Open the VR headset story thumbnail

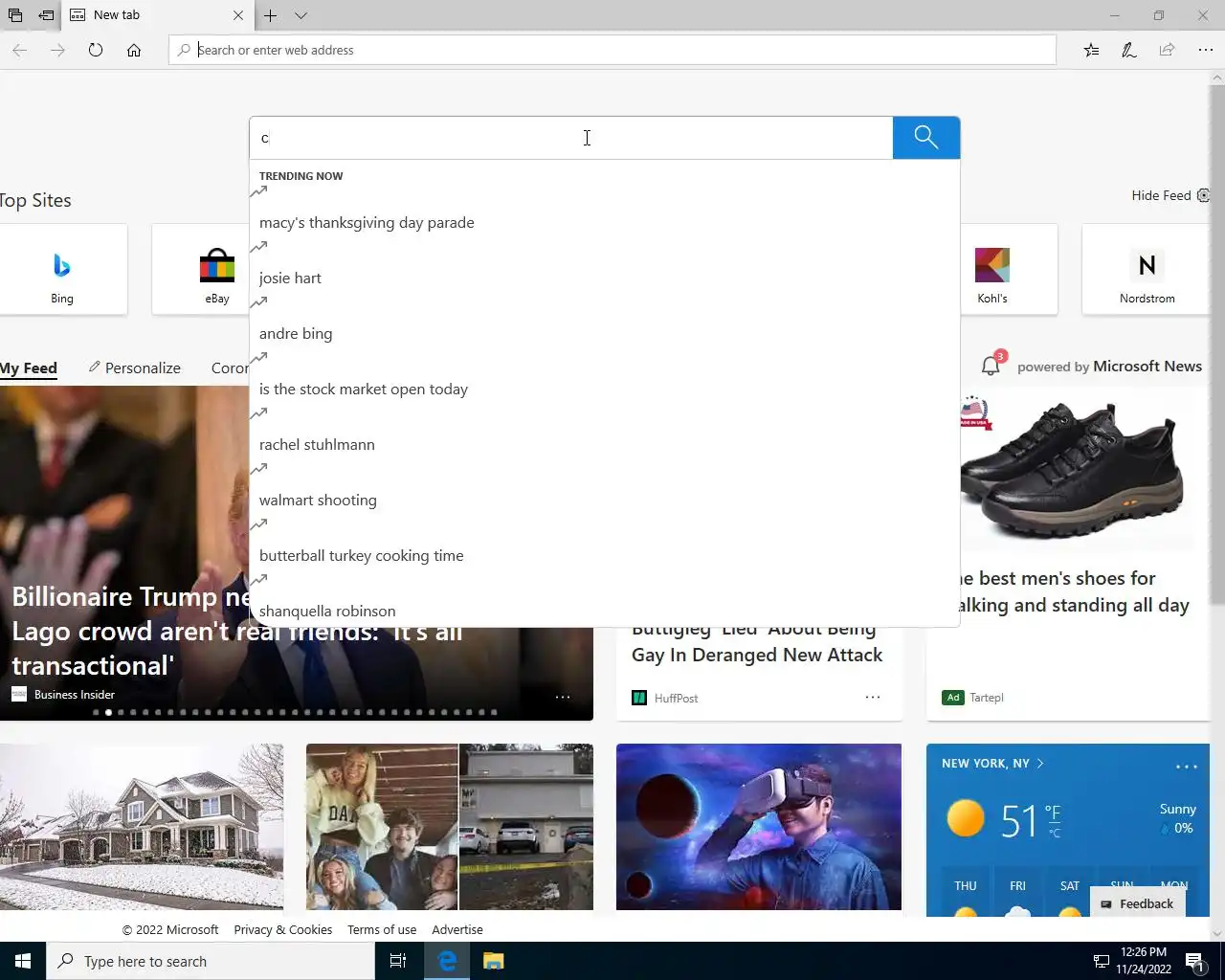tap(759, 827)
